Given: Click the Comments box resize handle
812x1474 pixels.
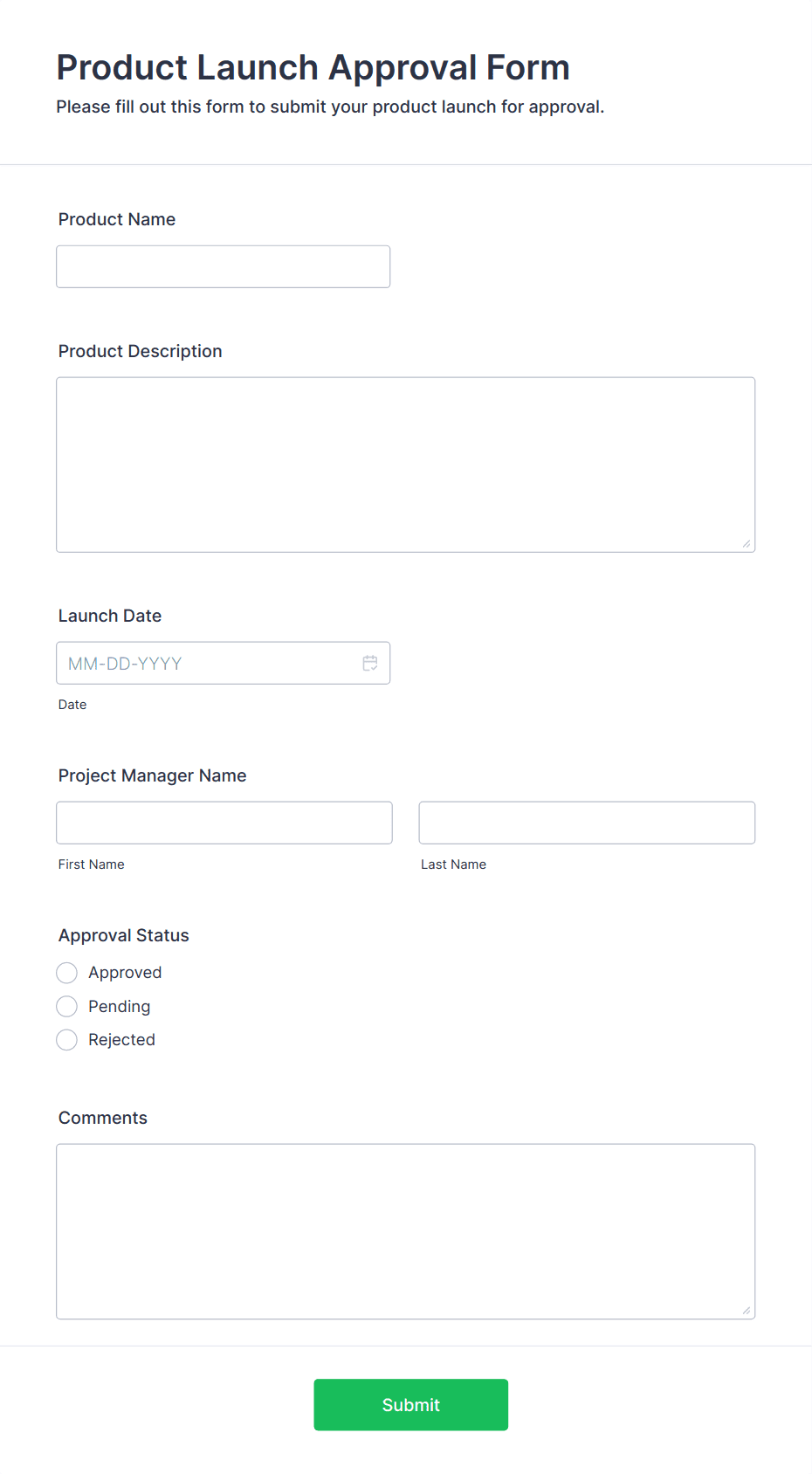Looking at the screenshot, I should tap(747, 1310).
